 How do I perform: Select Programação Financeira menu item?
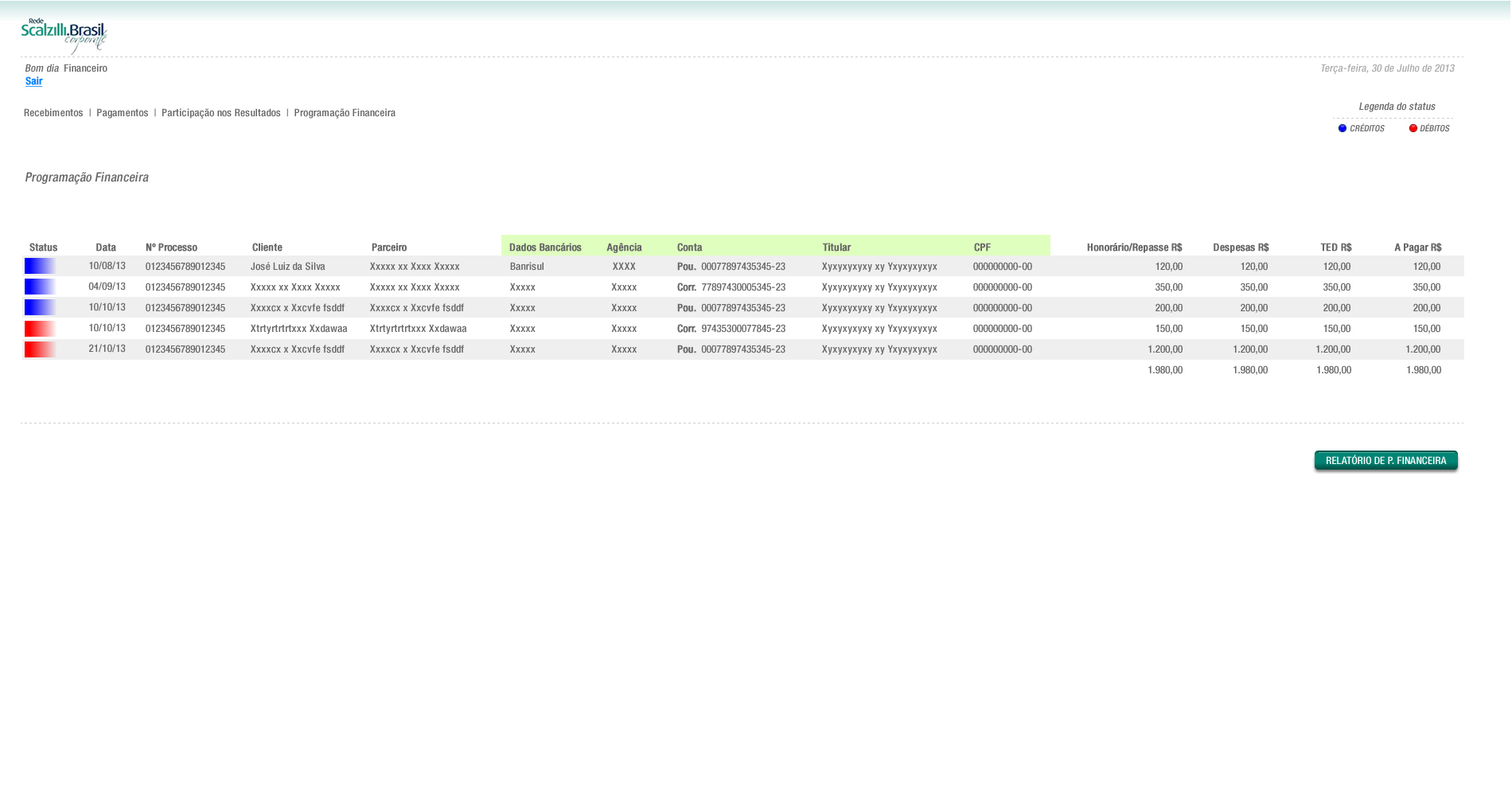click(345, 113)
